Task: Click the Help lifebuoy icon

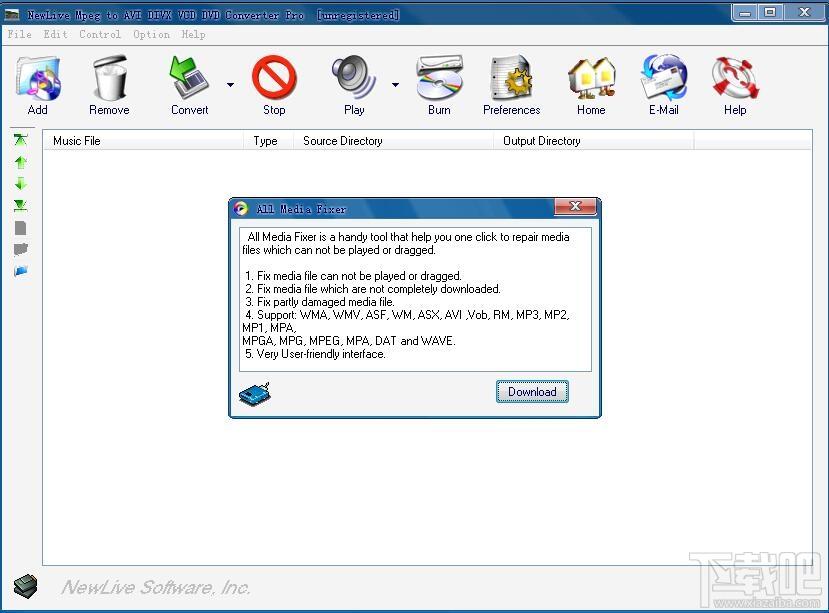Action: (735, 78)
